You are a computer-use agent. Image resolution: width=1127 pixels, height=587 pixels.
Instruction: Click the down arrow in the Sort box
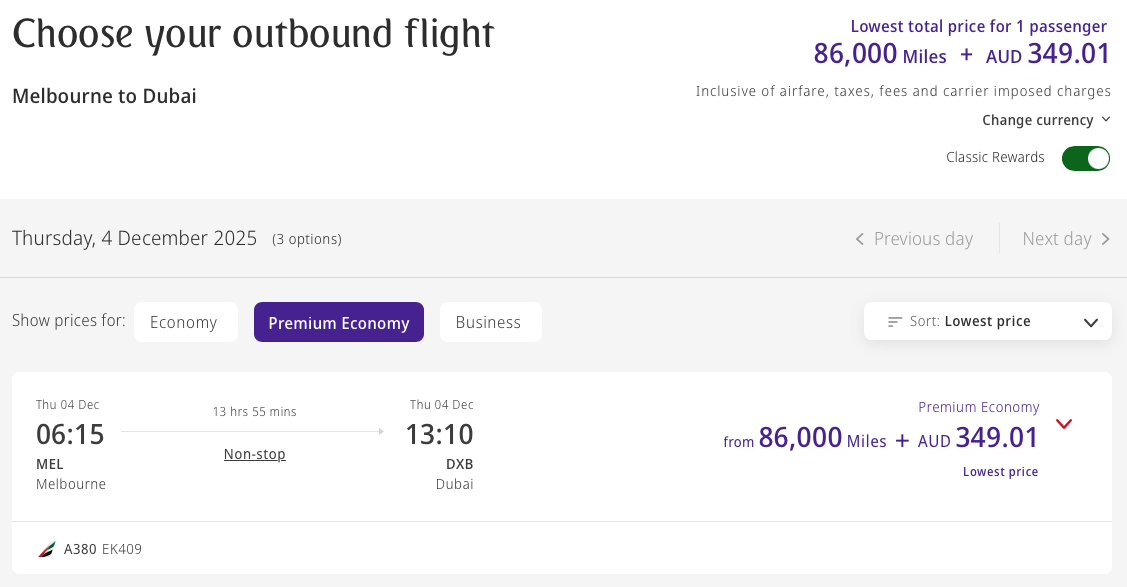tap(1091, 322)
